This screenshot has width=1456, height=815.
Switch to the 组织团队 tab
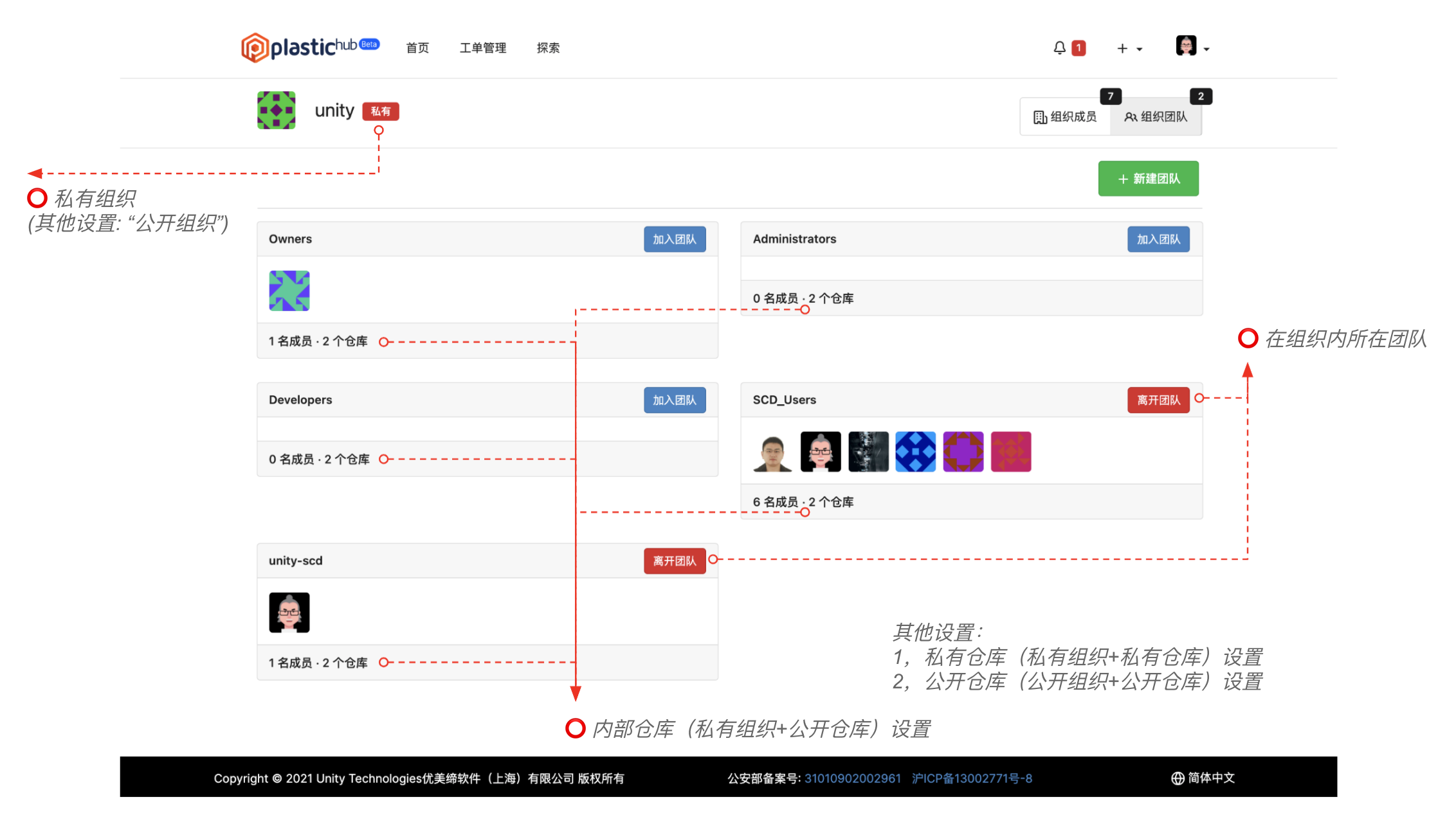(x=1156, y=117)
